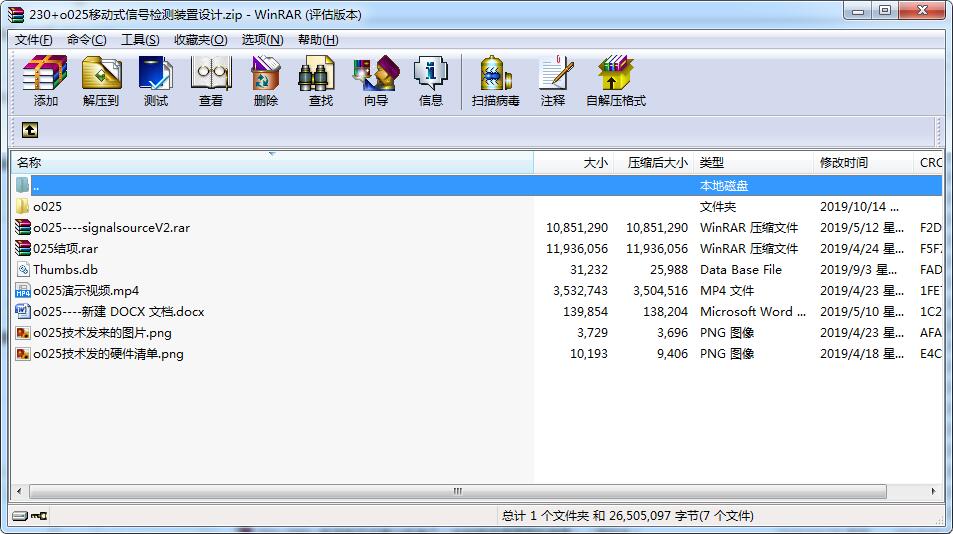
Task: Click the 文件夹 type cell of o025
Action: [x=718, y=207]
